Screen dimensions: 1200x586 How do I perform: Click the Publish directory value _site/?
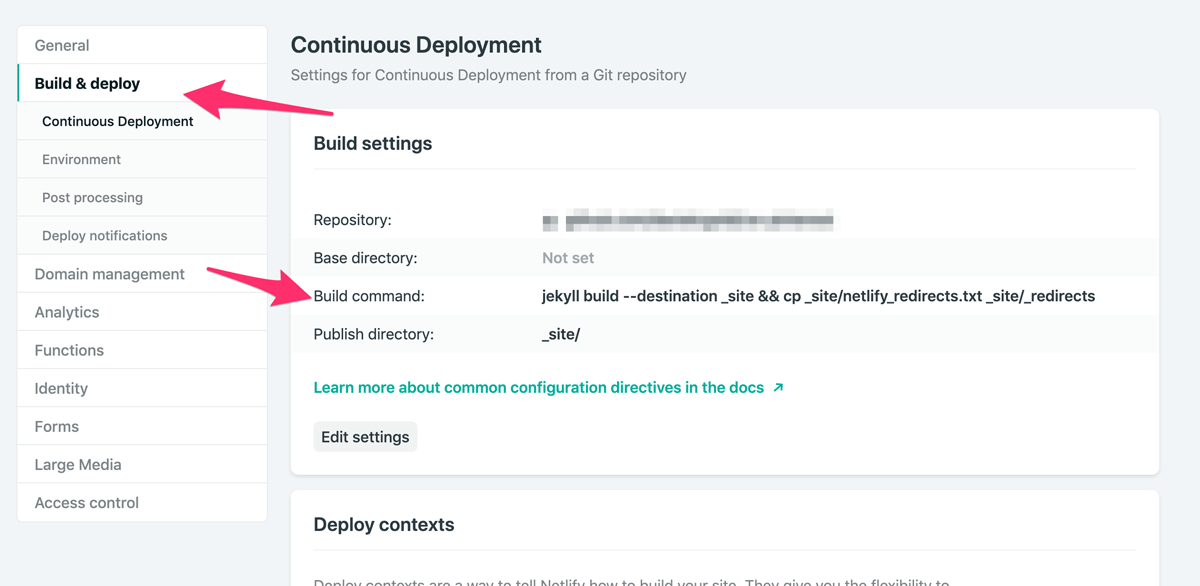coord(561,334)
